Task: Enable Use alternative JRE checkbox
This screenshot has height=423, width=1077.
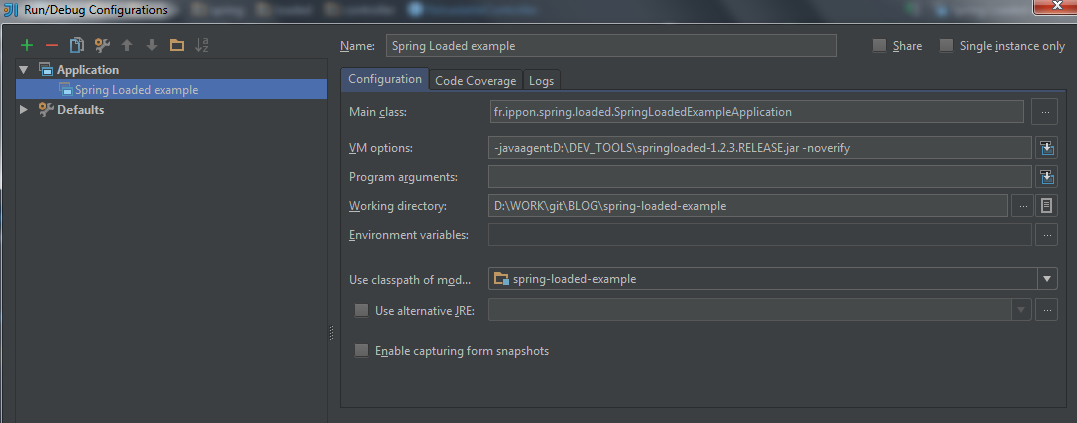Action: pyautogui.click(x=362, y=310)
